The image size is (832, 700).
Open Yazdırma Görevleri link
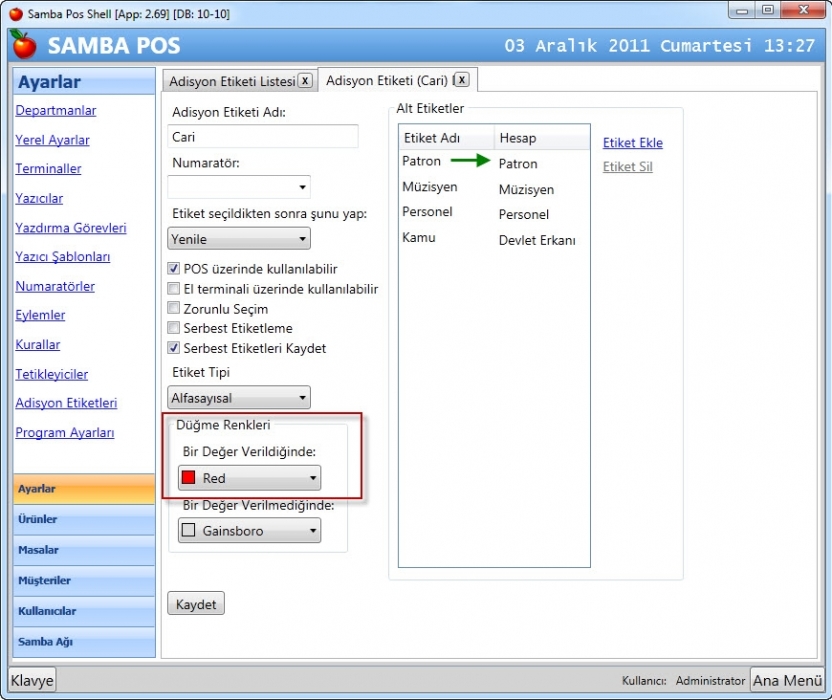tap(71, 228)
